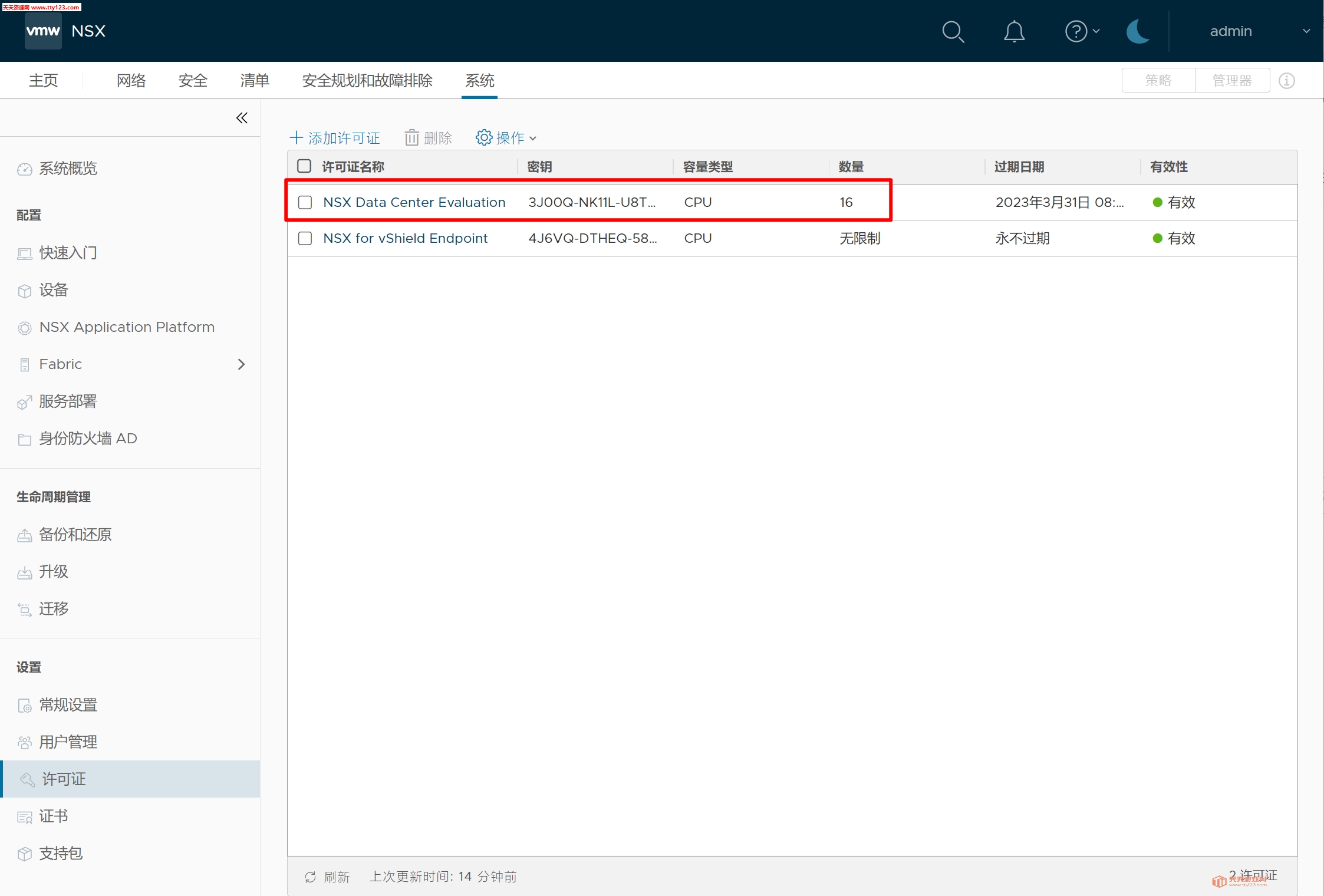Image resolution: width=1324 pixels, height=896 pixels.
Task: Sort by 许可证名称 column header
Action: pos(353,167)
